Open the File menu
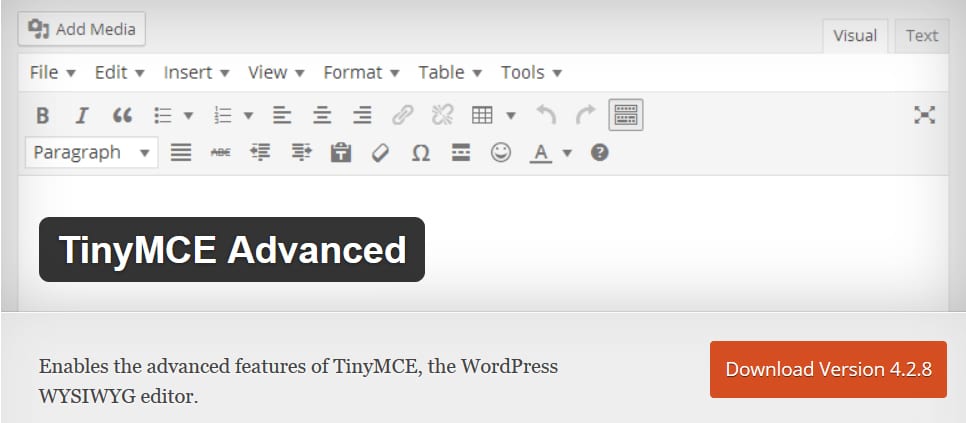The height and width of the screenshot is (423, 966). [x=52, y=72]
